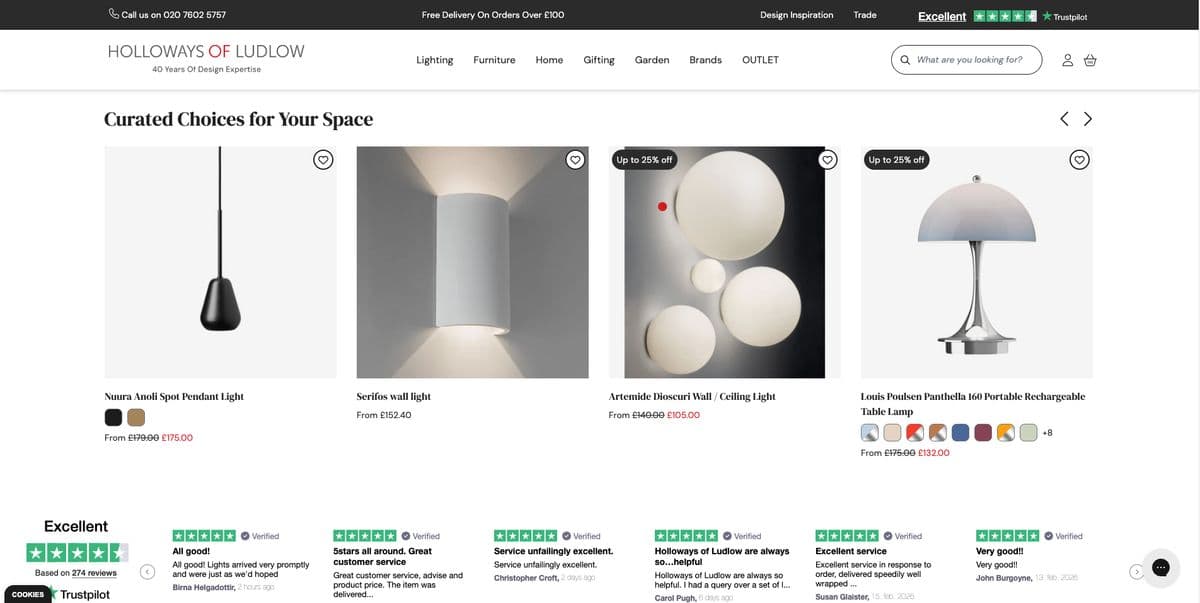The image size is (1200, 603).
Task: Go to previous Trustpilot review
Action: click(147, 572)
